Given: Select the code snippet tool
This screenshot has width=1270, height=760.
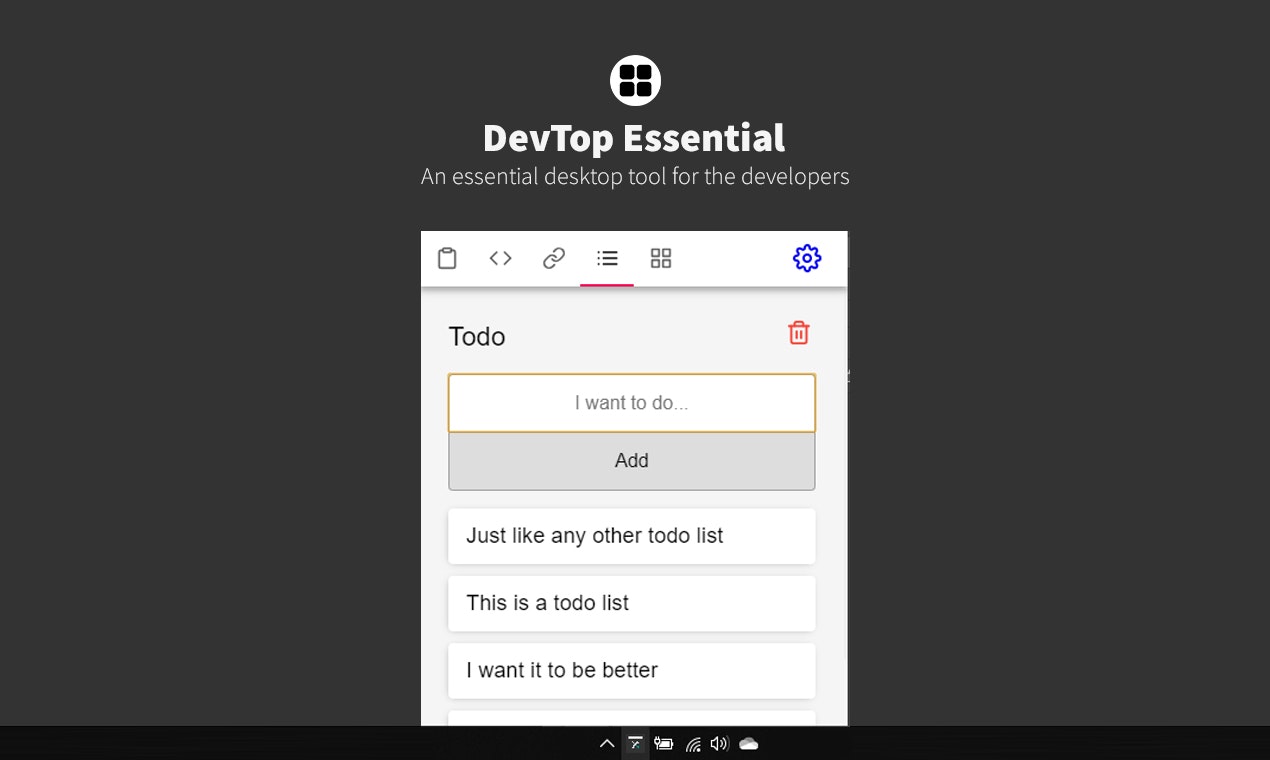Looking at the screenshot, I should point(500,257).
